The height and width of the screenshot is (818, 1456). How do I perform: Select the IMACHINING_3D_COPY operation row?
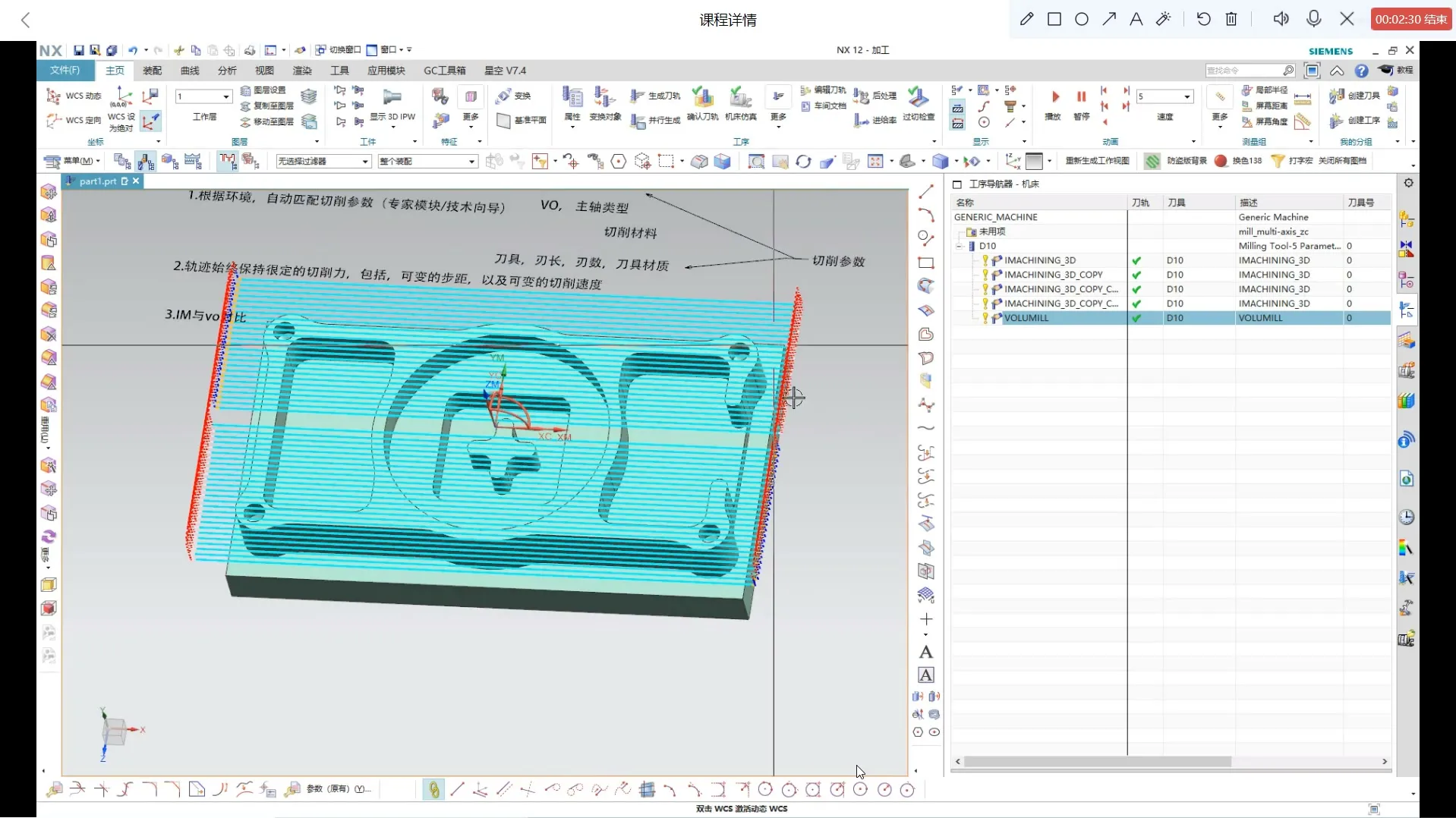[x=1053, y=275]
